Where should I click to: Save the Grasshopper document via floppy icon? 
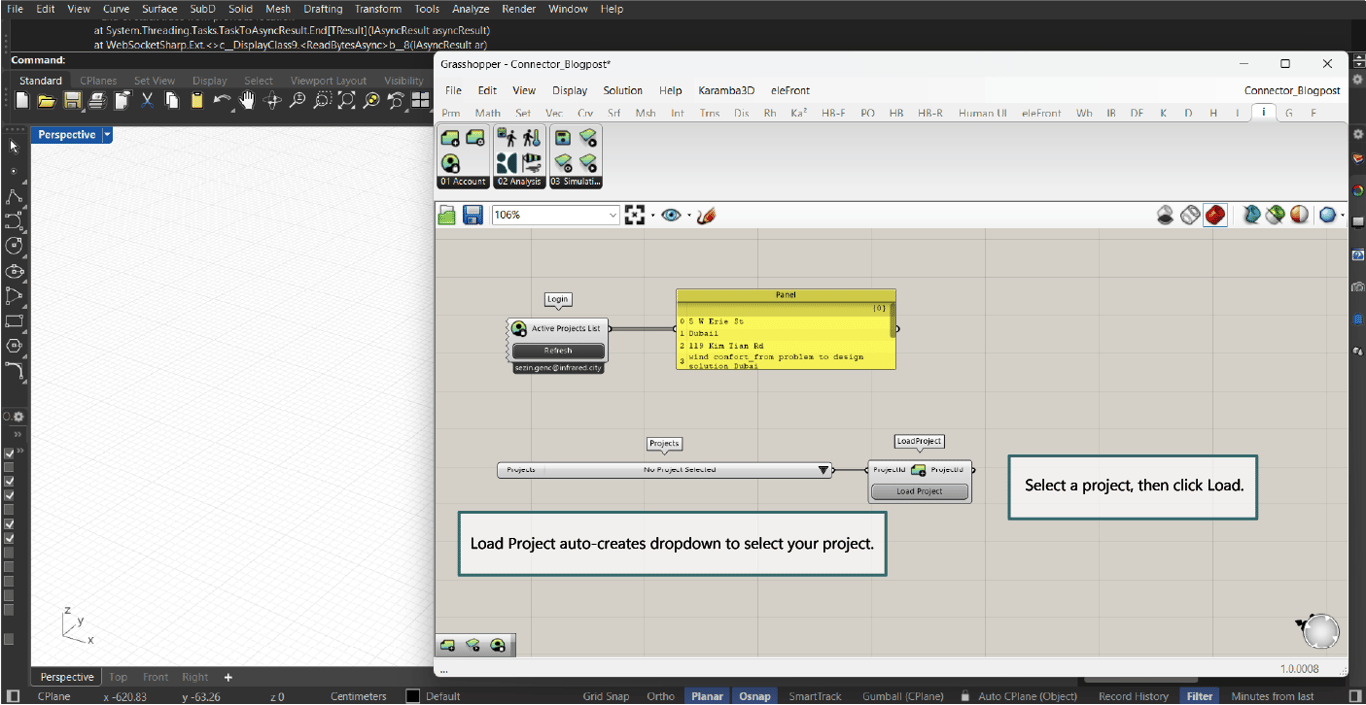pos(473,215)
